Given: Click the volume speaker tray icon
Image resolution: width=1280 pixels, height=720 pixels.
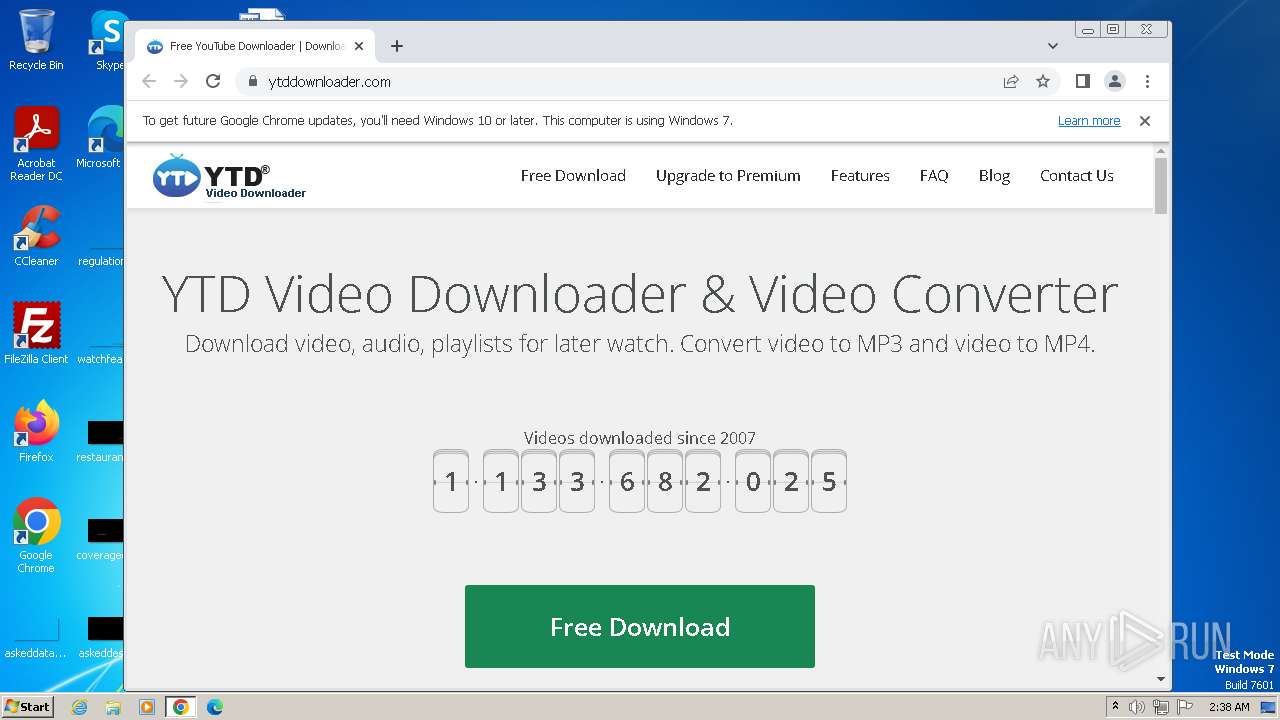Looking at the screenshot, I should tap(1137, 707).
